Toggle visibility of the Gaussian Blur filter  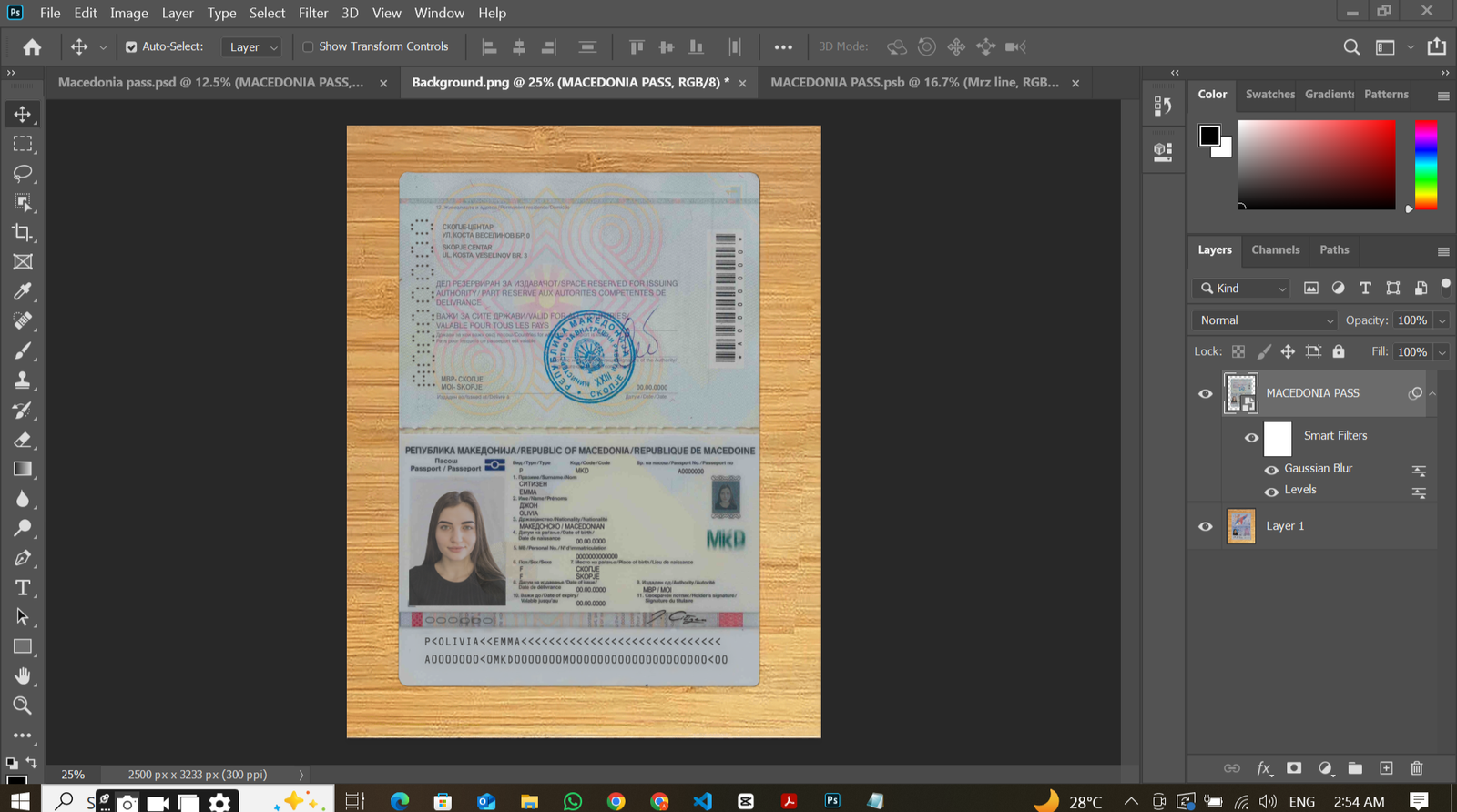click(1271, 470)
